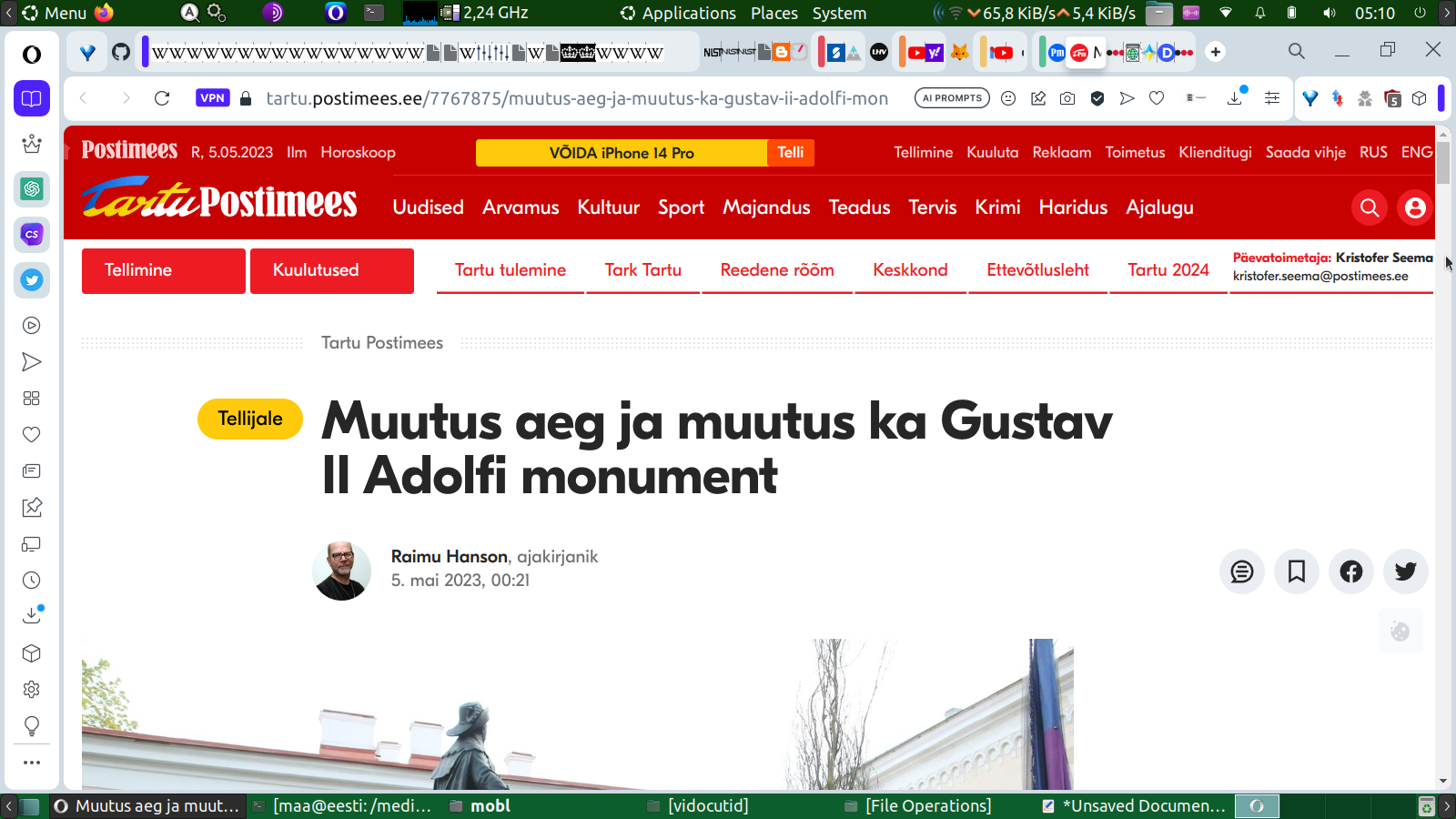This screenshot has width=1456, height=819.
Task: Open the Easy Setup sliders icon
Action: pyautogui.click(x=1272, y=98)
